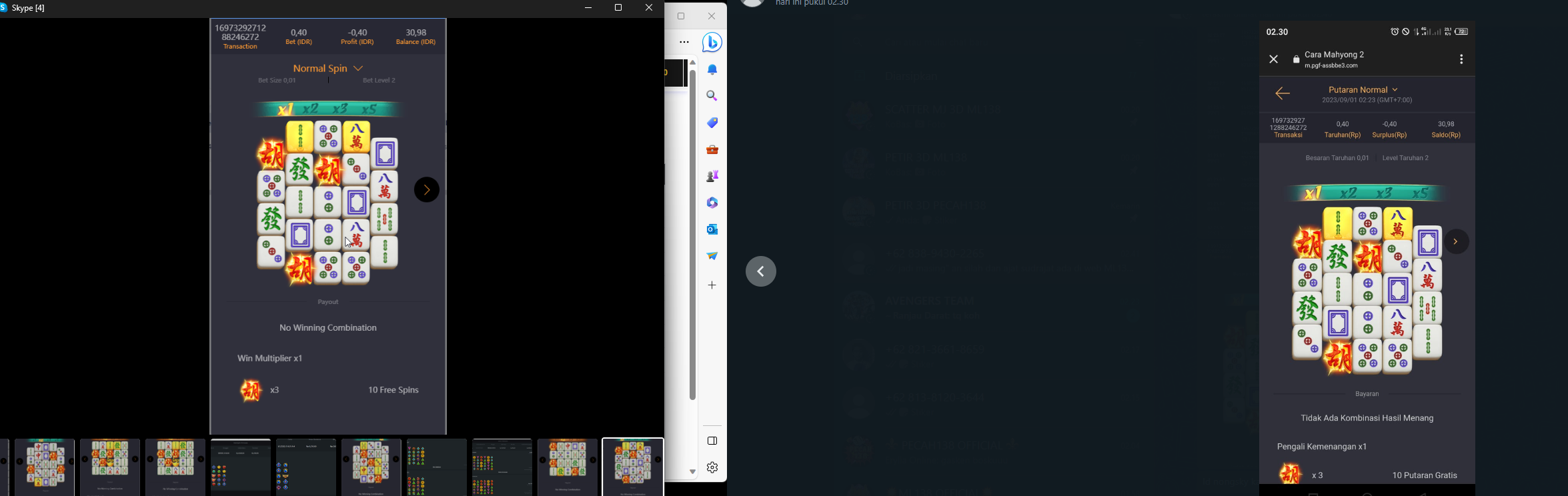
Task: Close the Skype image viewer window
Action: pyautogui.click(x=649, y=8)
